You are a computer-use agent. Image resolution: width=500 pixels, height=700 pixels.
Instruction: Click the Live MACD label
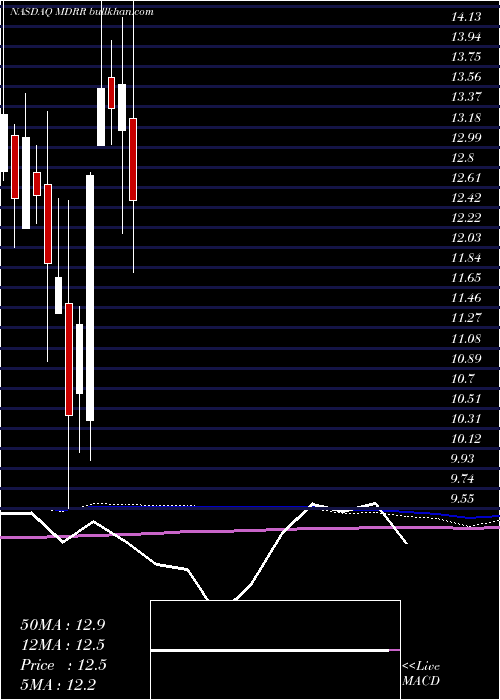[421, 674]
